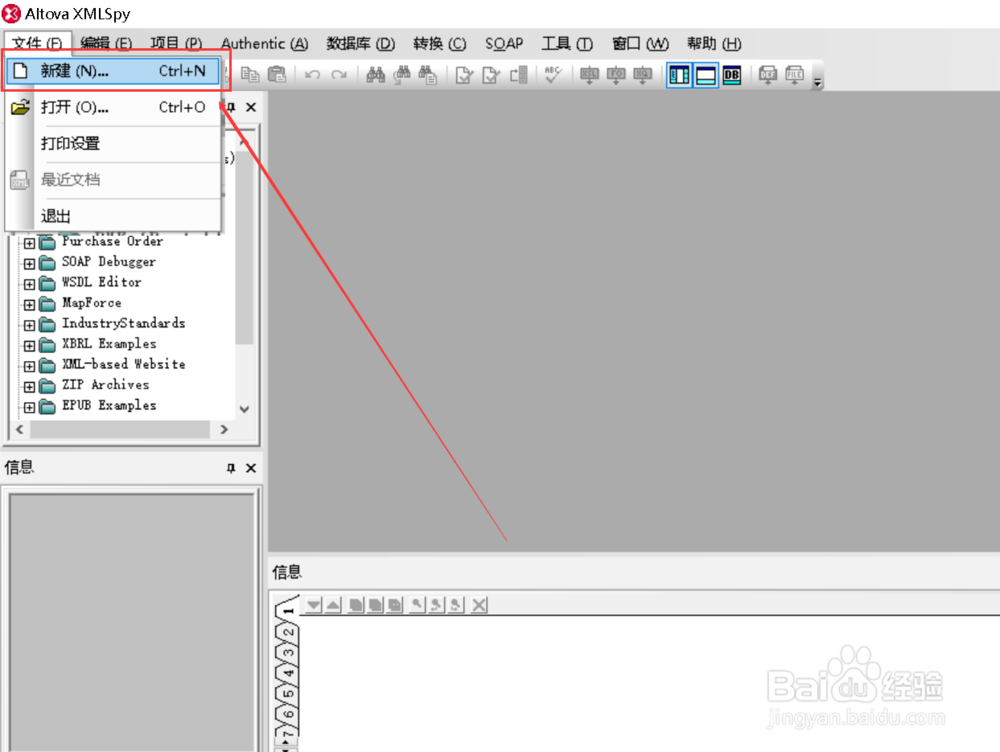Image resolution: width=1000 pixels, height=752 pixels.
Task: Toggle the DB view button
Action: click(732, 75)
